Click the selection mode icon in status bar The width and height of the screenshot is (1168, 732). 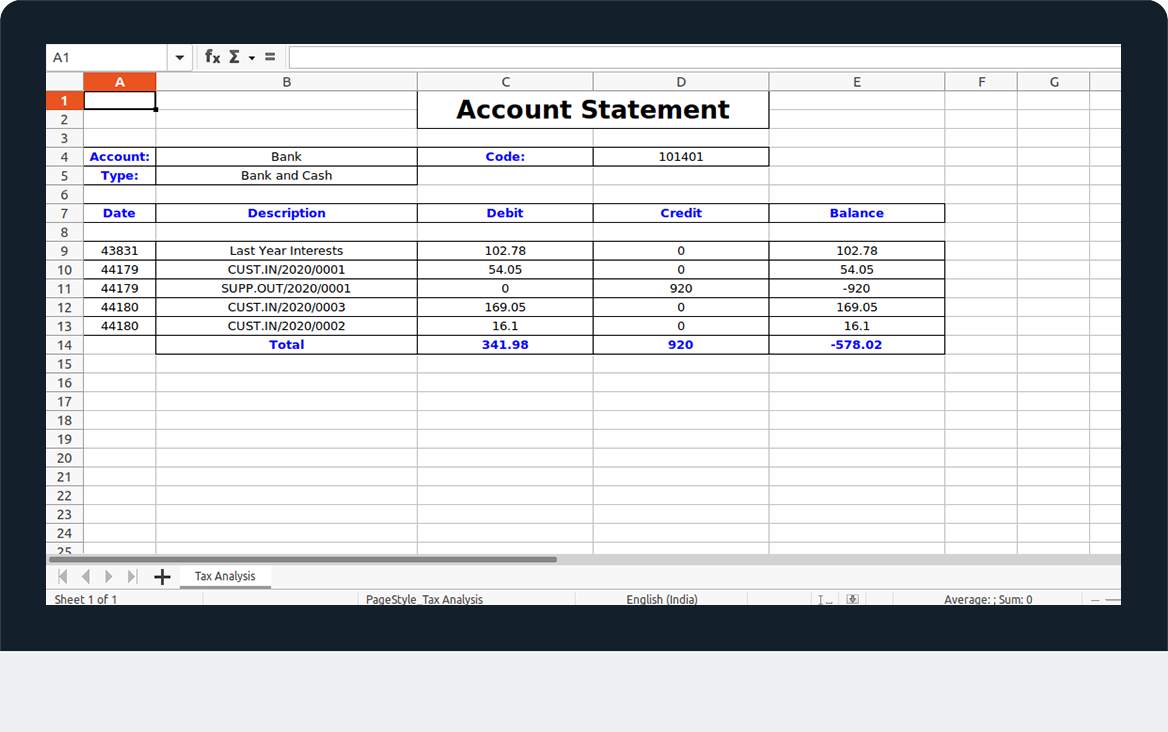[x=825, y=599]
